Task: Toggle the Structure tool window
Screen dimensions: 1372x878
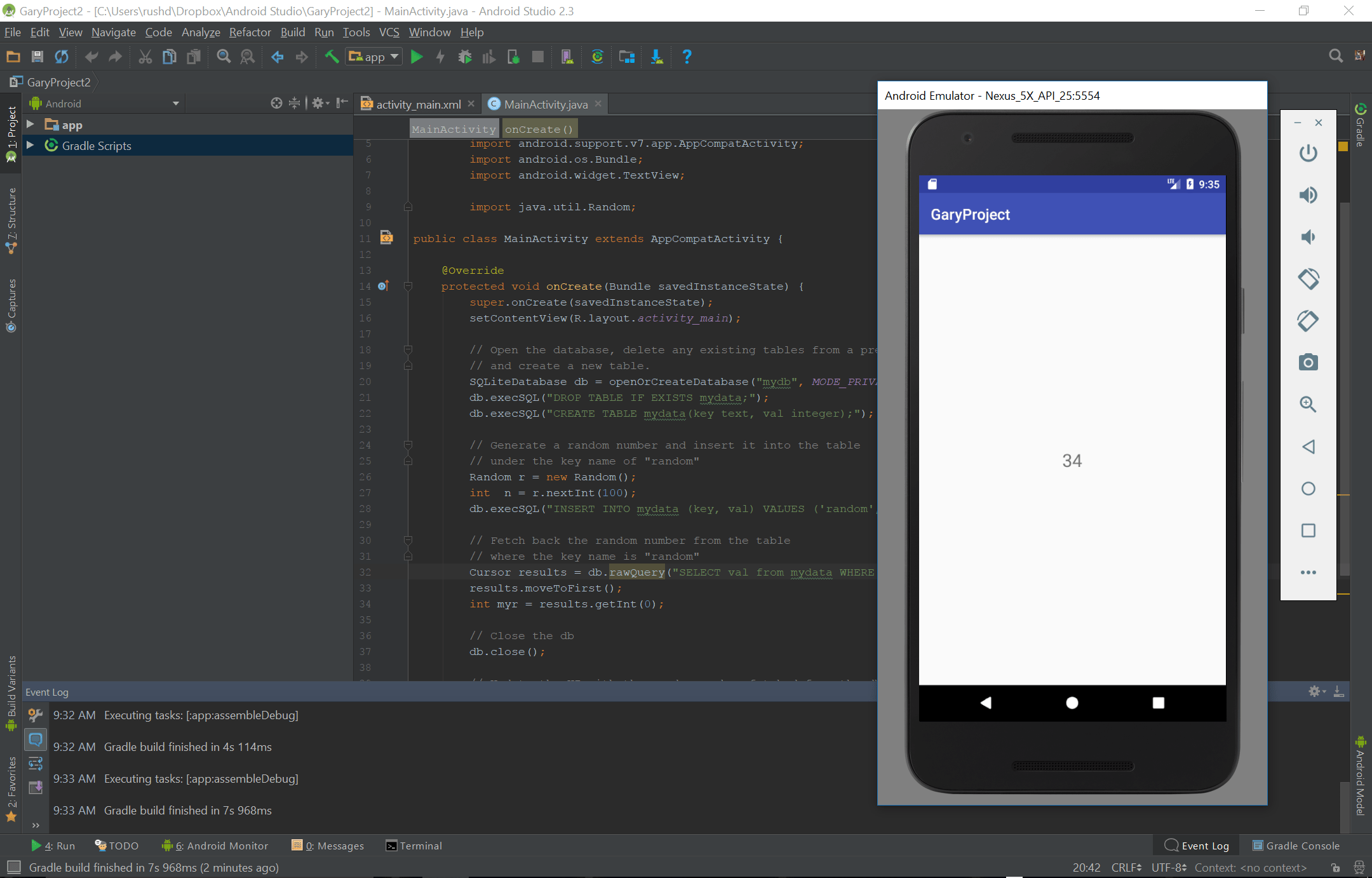Action: (11, 219)
